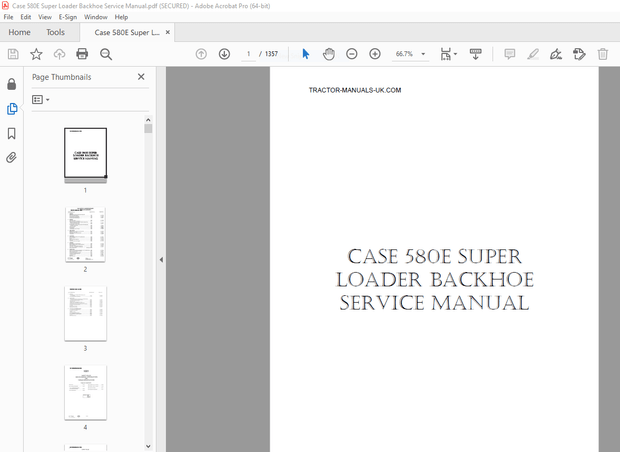
Task: Select the Case 580E Super L... document tab
Action: tap(127, 32)
